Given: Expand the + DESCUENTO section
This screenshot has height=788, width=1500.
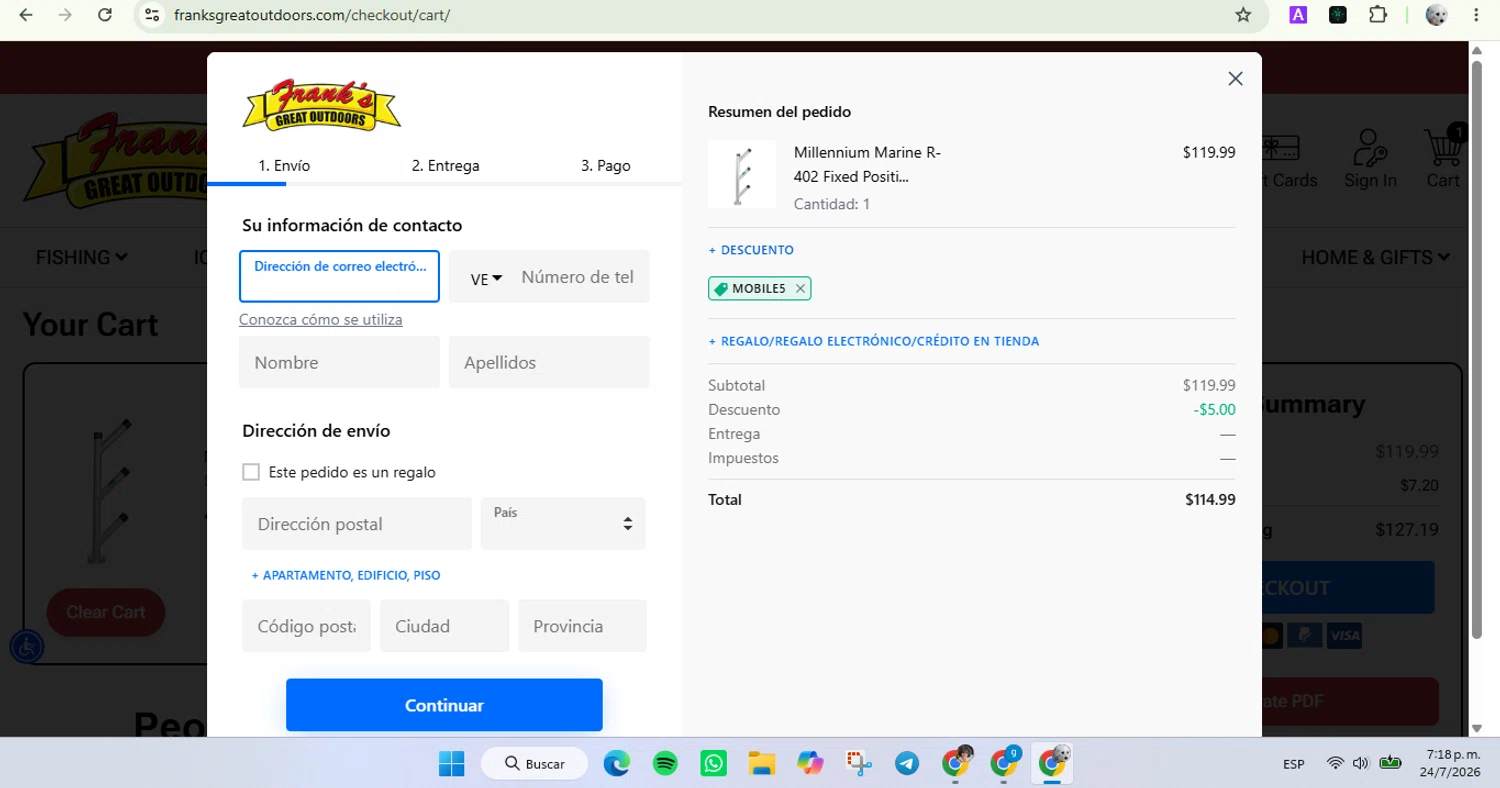Looking at the screenshot, I should pos(751,250).
